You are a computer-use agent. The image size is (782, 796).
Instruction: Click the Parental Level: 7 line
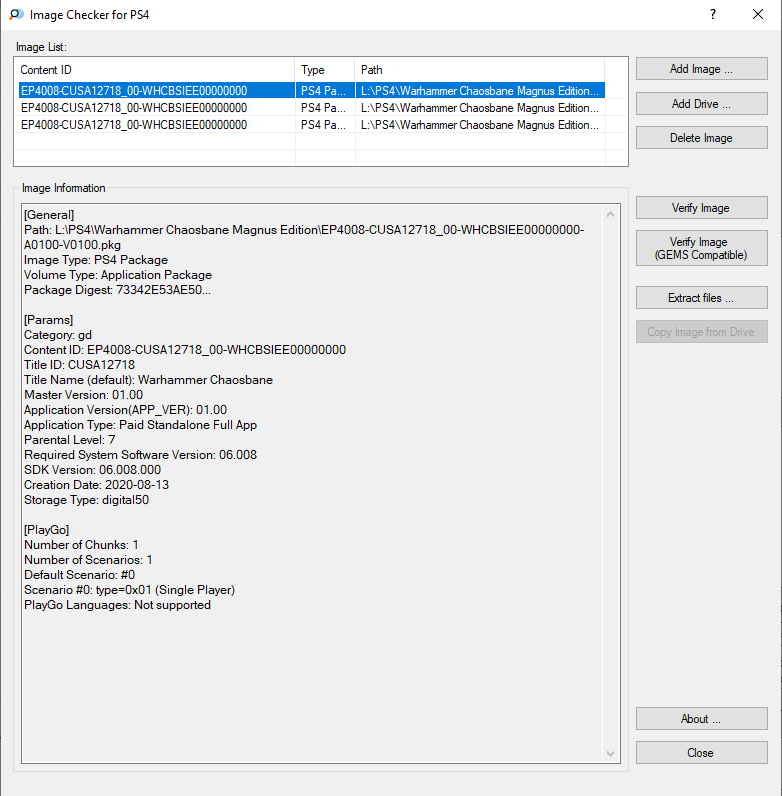[70, 440]
